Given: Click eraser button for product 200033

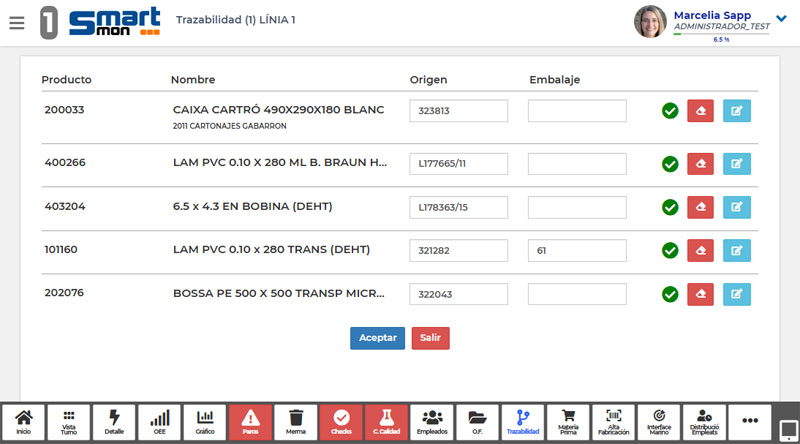Looking at the screenshot, I should point(700,111).
